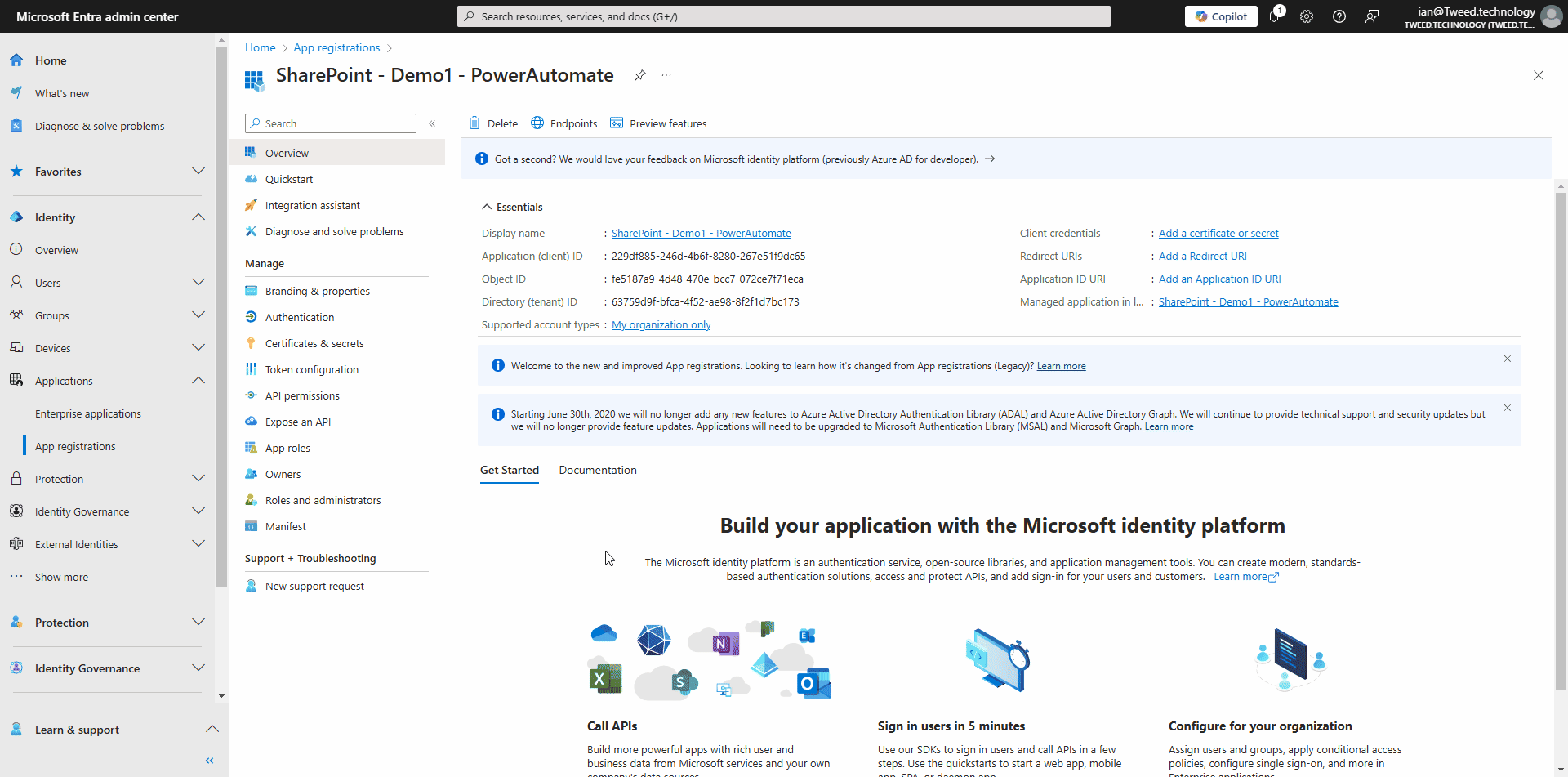Viewport: 1568px width, 777px height.
Task: Open Token configuration
Action: tap(311, 368)
